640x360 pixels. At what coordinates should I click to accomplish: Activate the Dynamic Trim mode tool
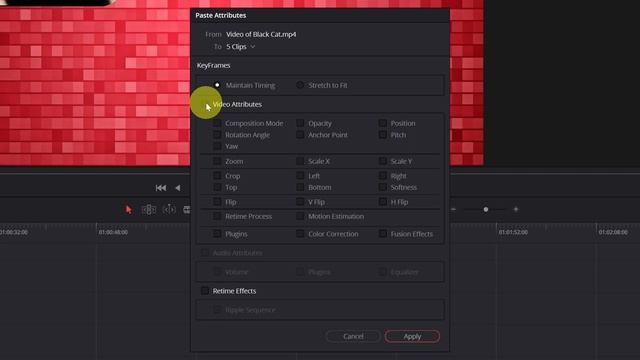pos(169,209)
